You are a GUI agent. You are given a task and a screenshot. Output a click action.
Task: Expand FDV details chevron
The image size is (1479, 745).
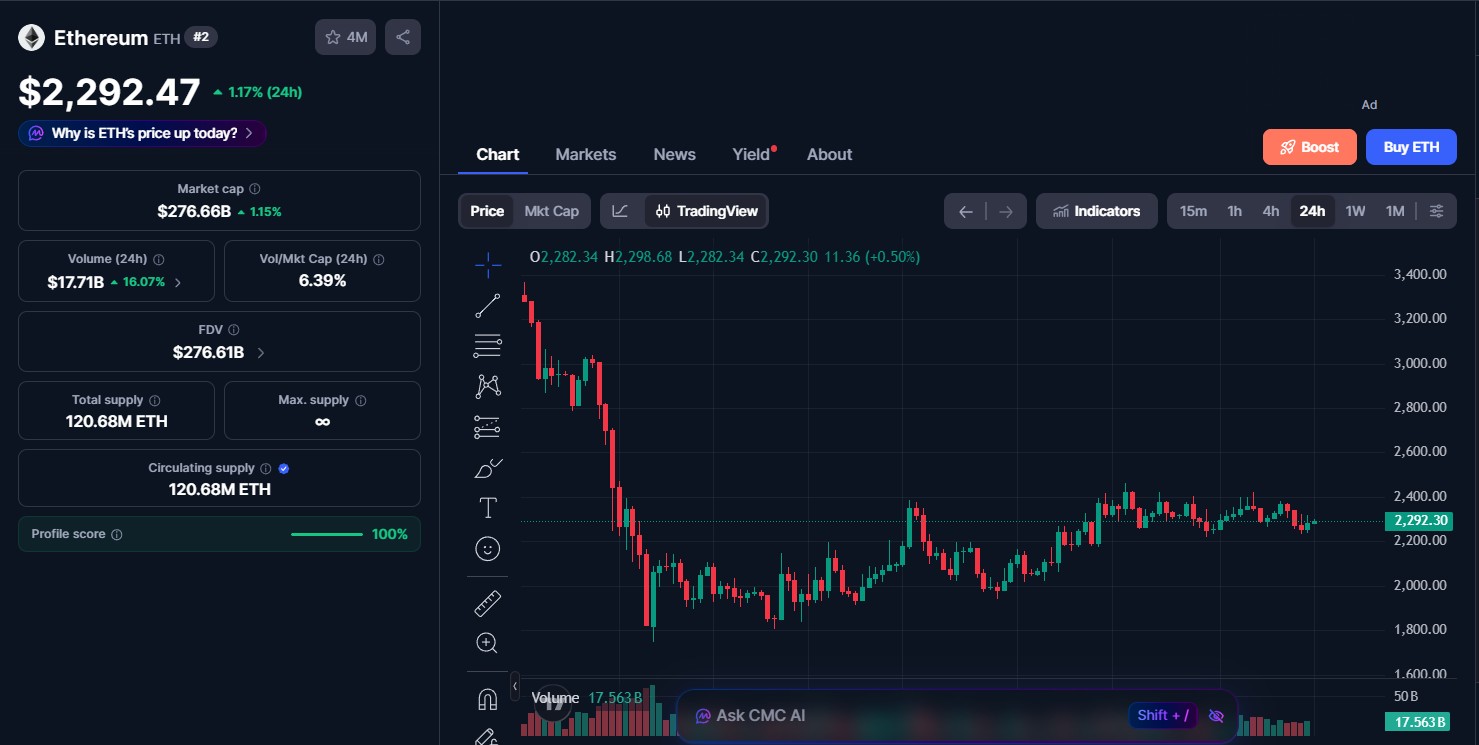point(261,353)
